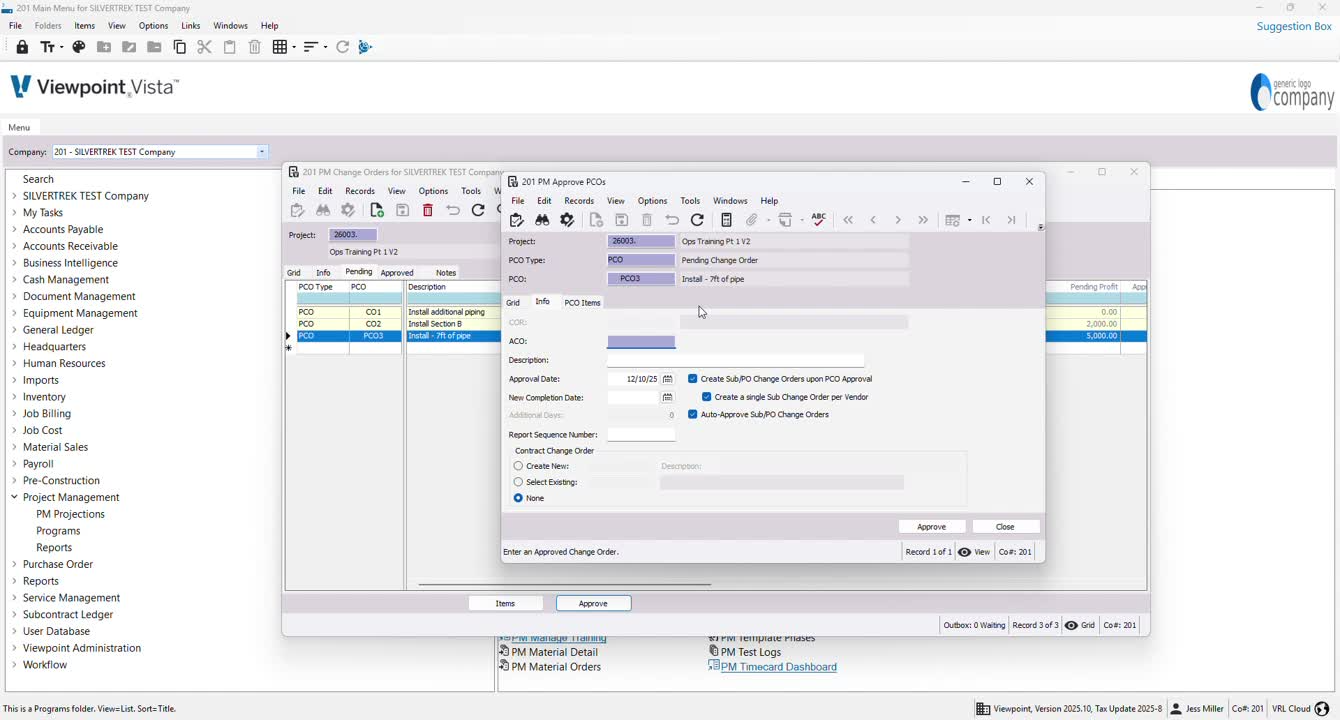
Task: Open the Suggestion Box link
Action: point(1294,26)
